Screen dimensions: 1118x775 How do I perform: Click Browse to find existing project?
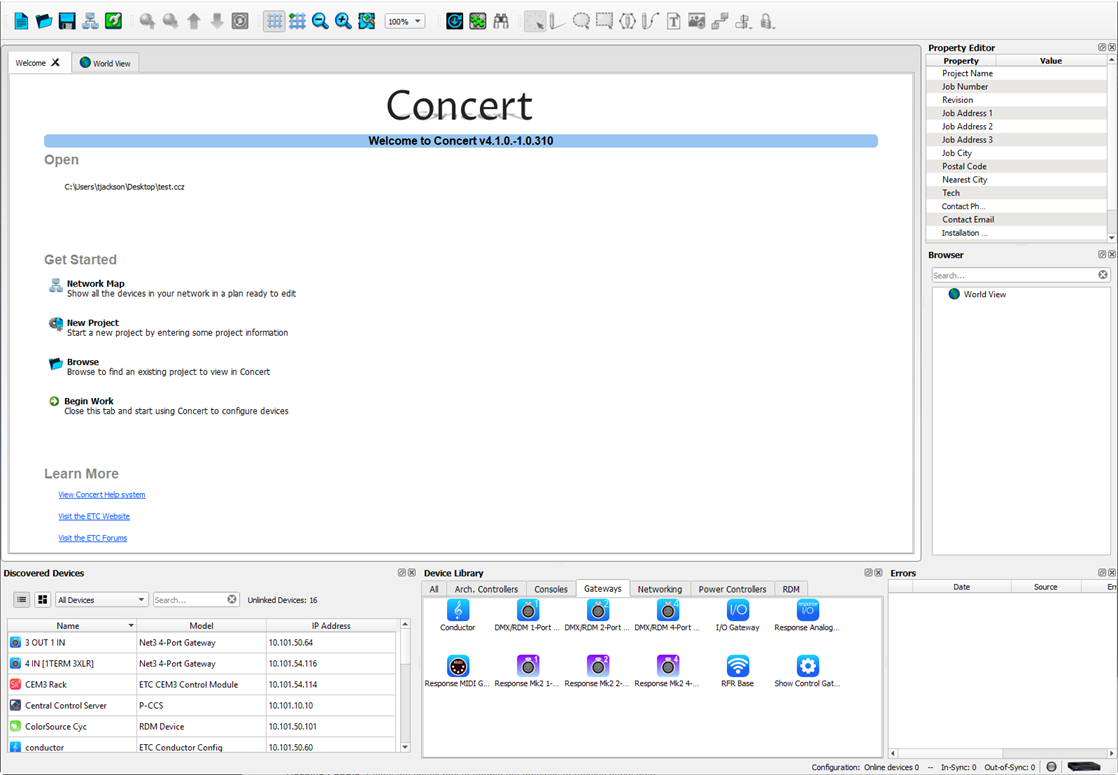pos(83,361)
